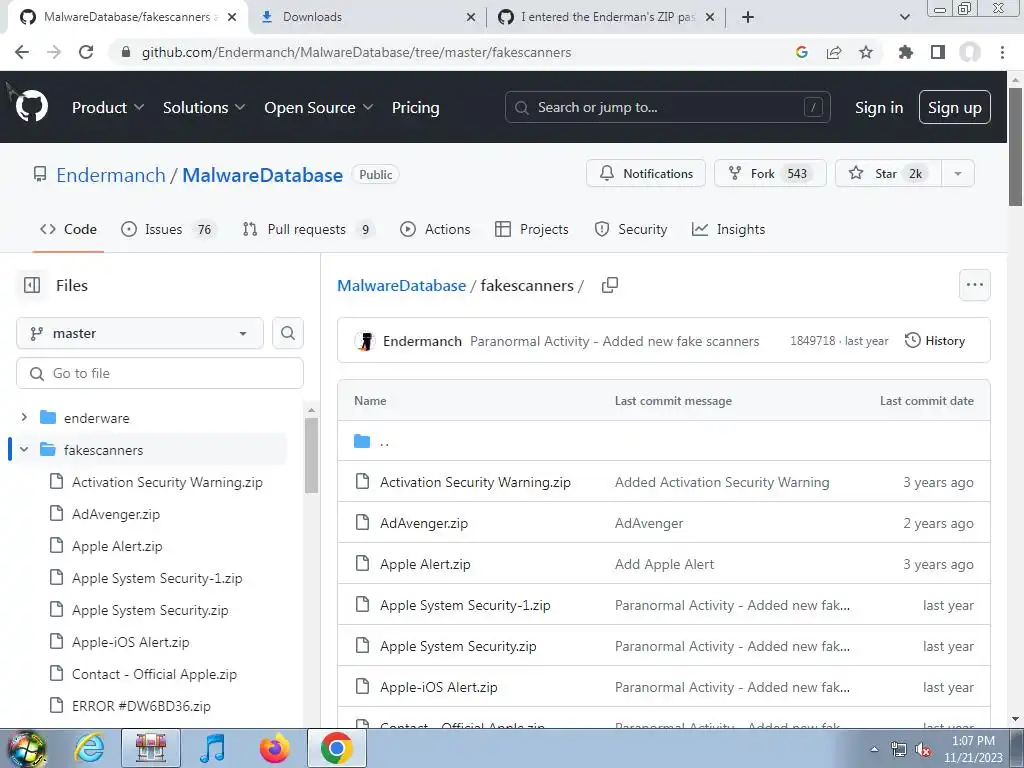
Task: Click the Notifications button
Action: pyautogui.click(x=646, y=174)
